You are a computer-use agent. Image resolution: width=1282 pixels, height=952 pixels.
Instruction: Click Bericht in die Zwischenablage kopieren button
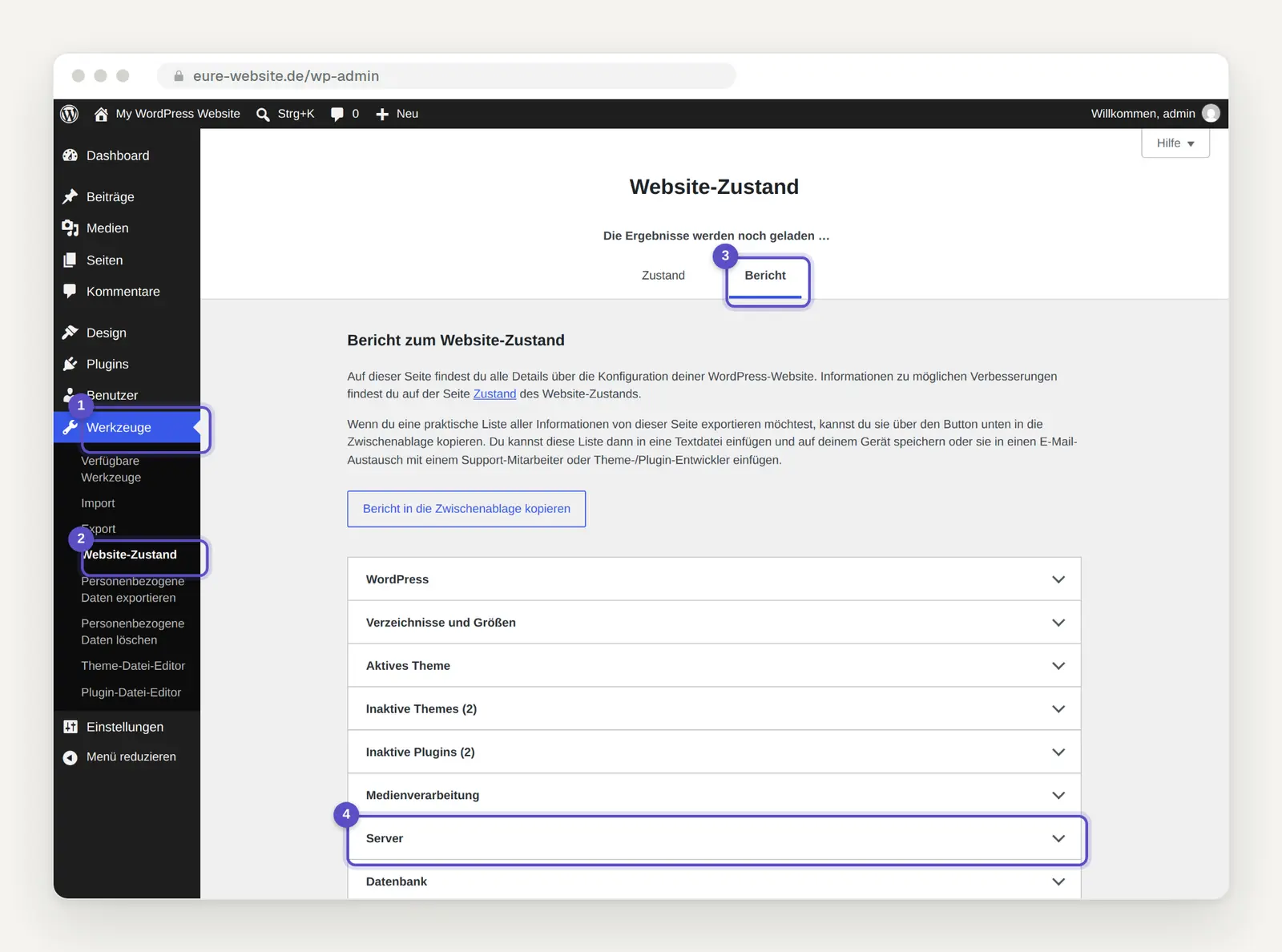466,509
